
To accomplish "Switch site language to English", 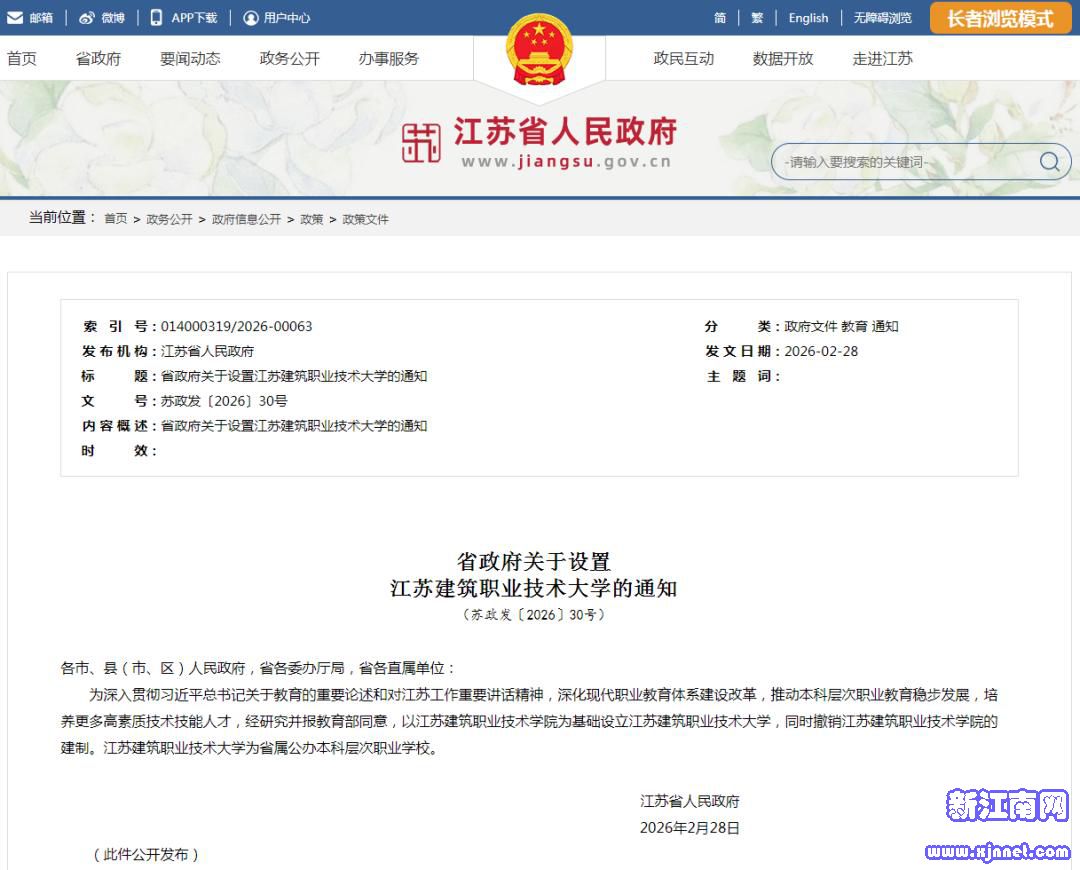I will (x=808, y=17).
